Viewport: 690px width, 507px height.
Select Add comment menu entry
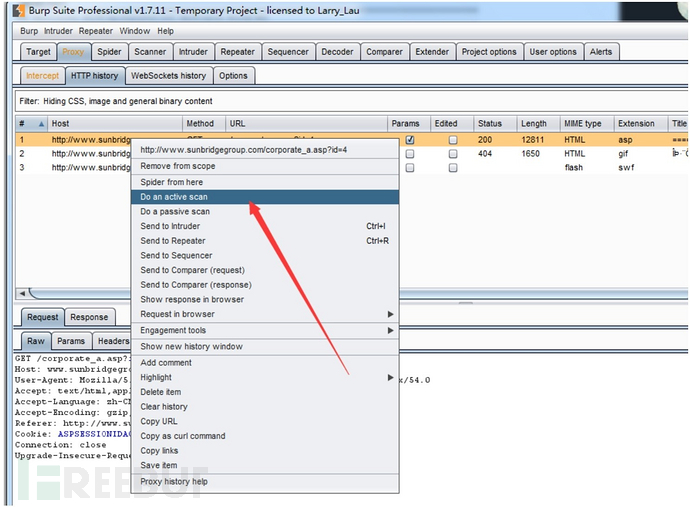tap(265, 363)
